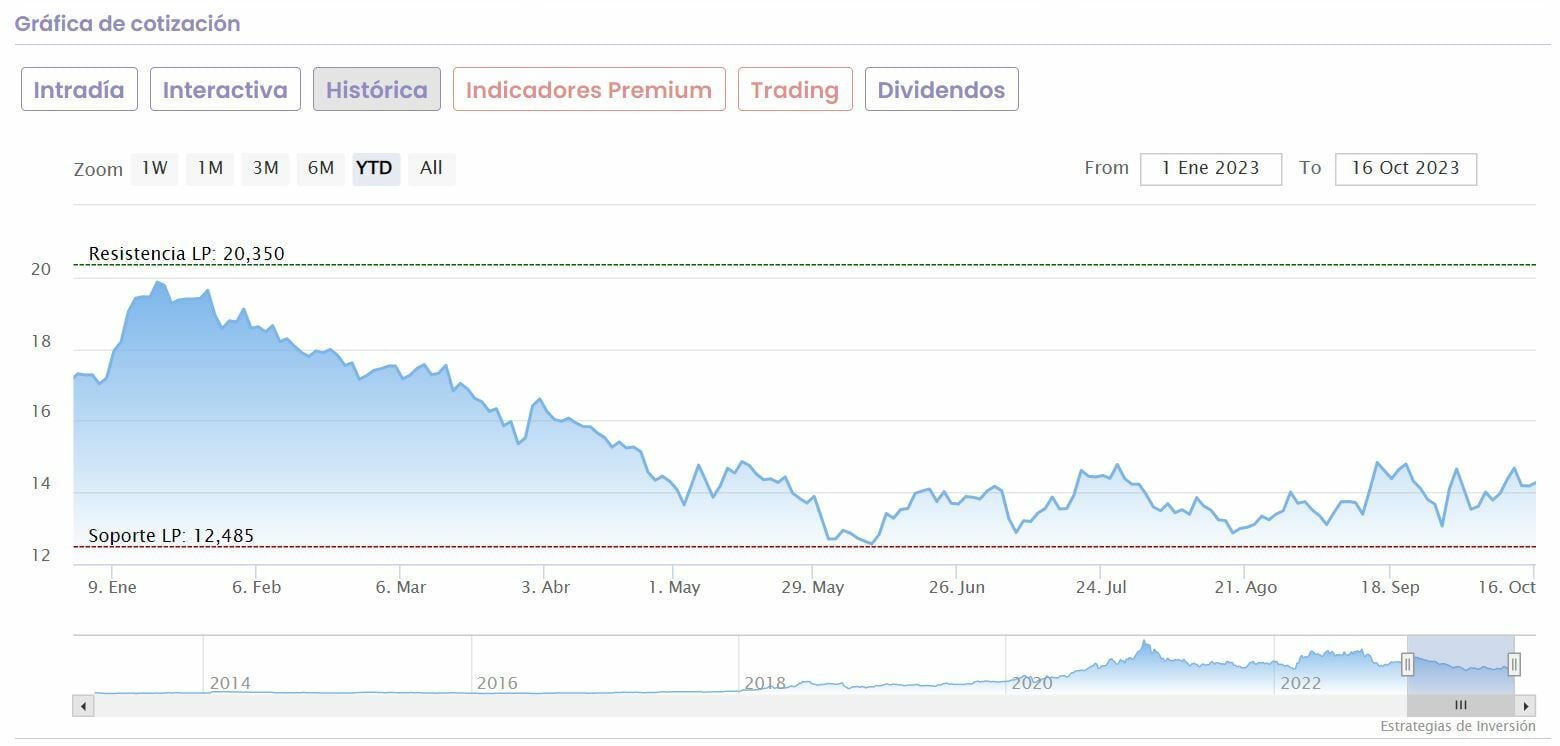Click the right range handle in navigator
This screenshot has height=746, width=1560.
[1514, 664]
